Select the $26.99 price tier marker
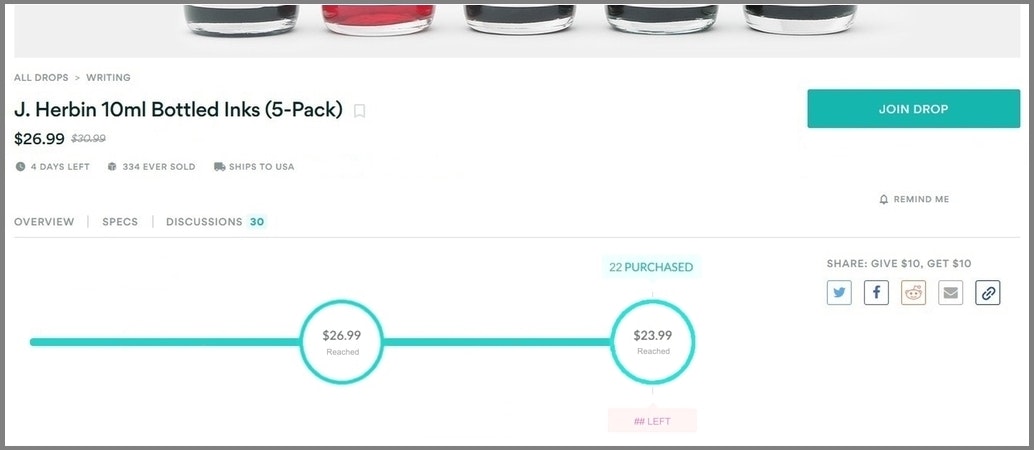Screen dimensions: 1034x450 pyautogui.click(x=342, y=342)
